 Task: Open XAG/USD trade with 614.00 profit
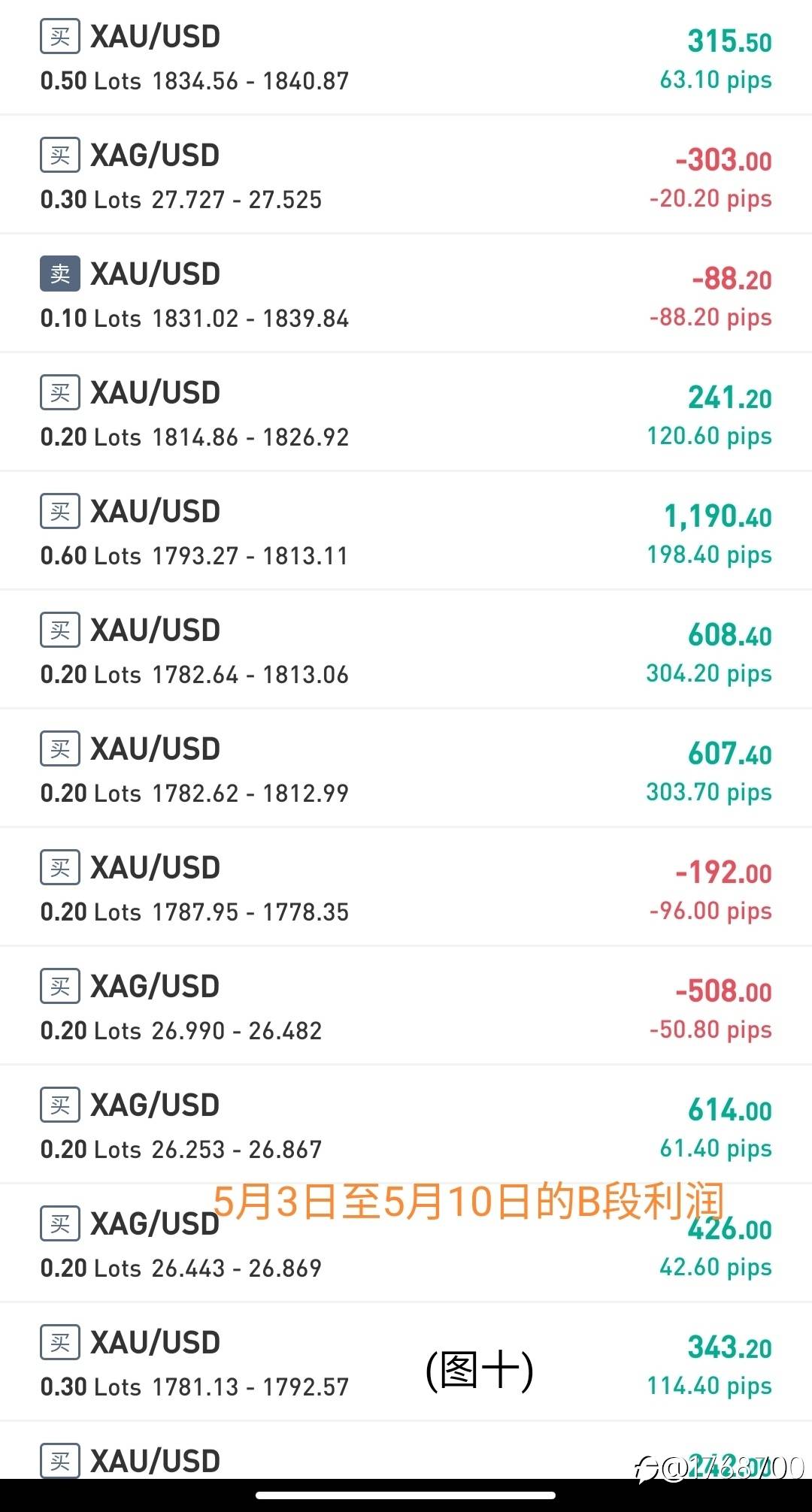point(406,1125)
